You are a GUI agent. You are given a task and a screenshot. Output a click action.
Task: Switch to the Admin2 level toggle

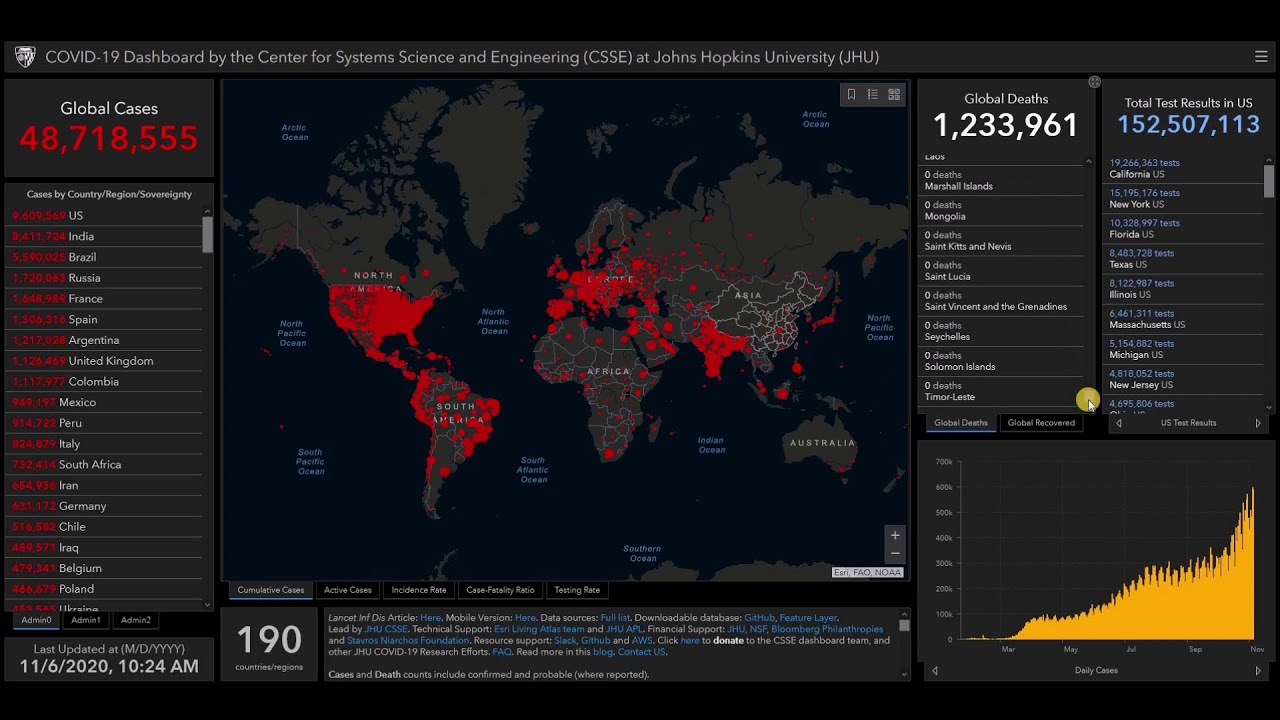click(135, 620)
